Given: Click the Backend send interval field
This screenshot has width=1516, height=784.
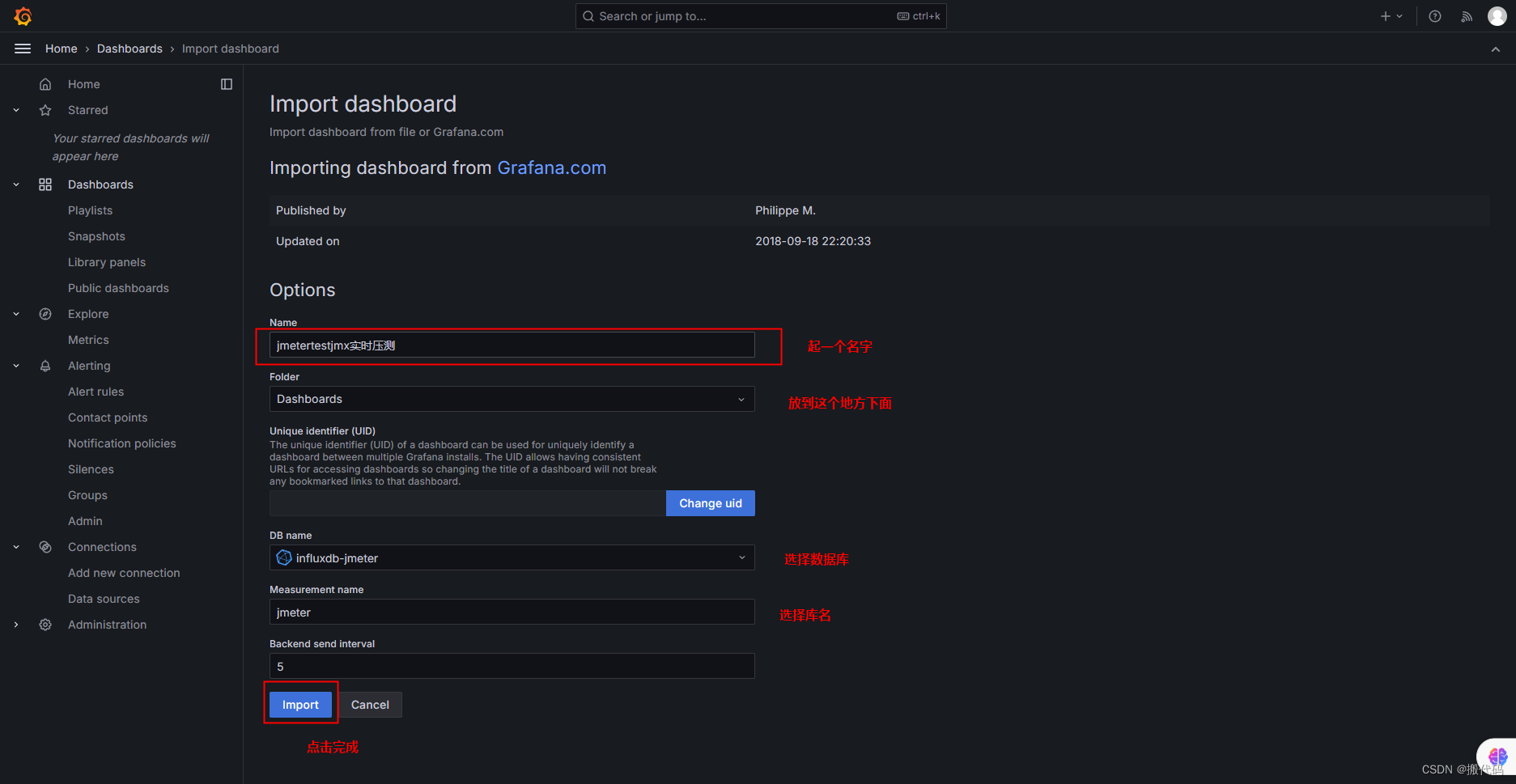Looking at the screenshot, I should (x=512, y=666).
